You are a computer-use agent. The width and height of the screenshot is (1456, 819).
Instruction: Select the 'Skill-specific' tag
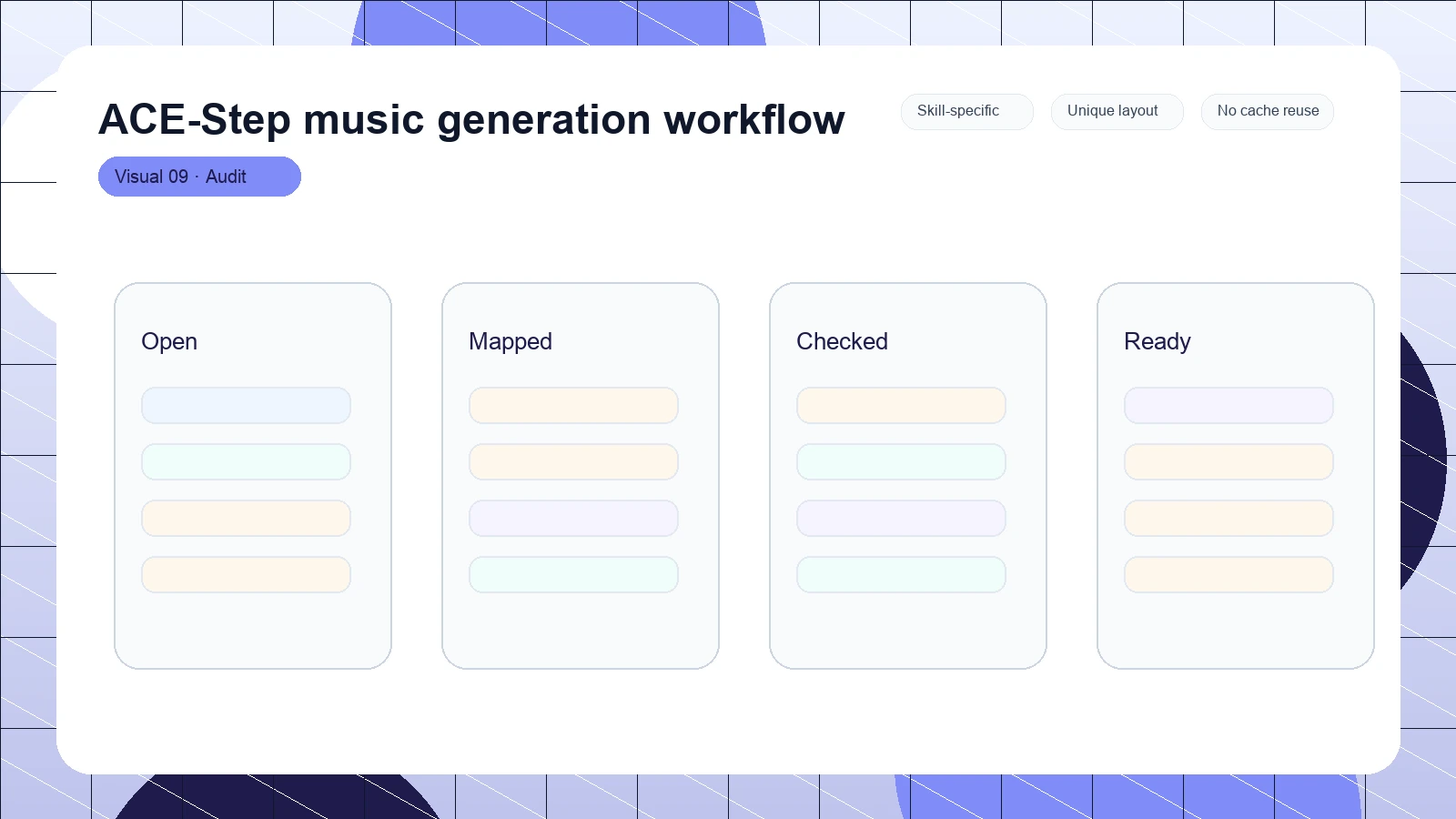coord(967,112)
